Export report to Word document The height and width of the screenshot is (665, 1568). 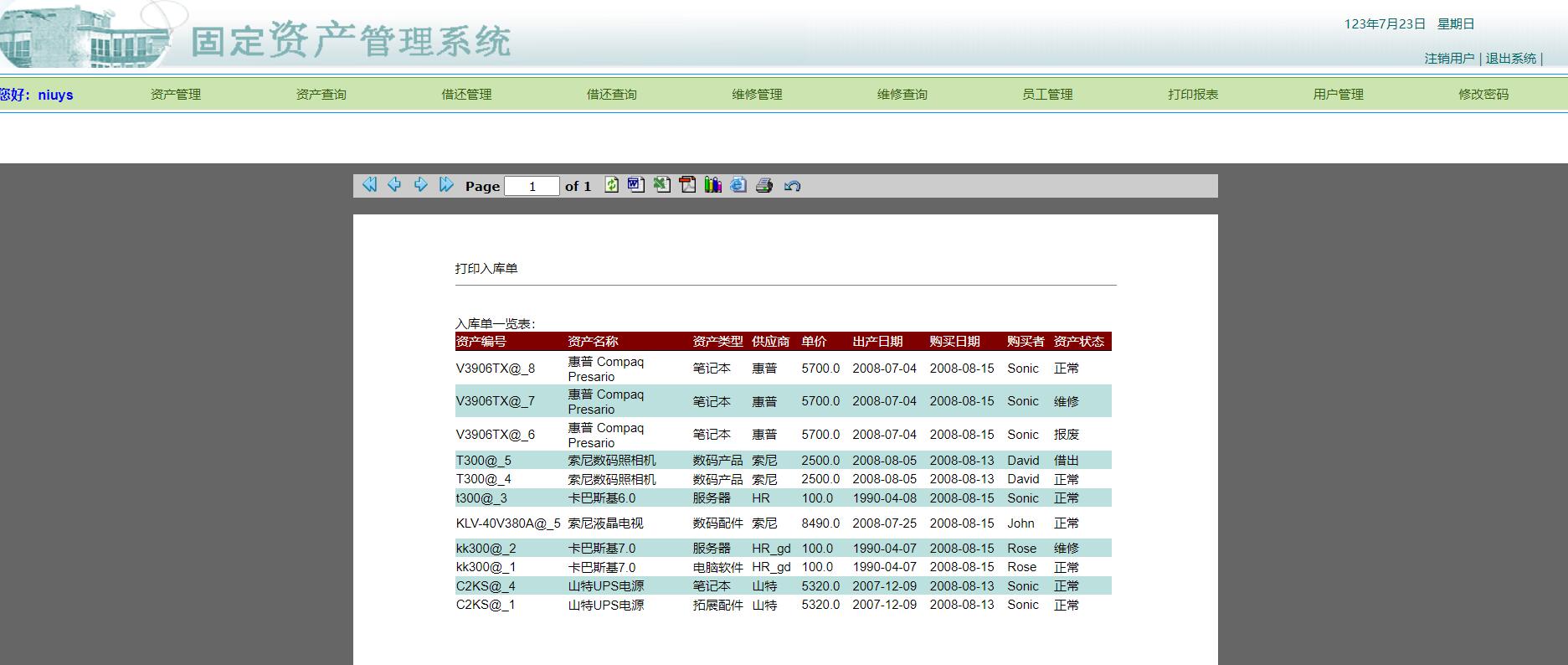tap(636, 185)
